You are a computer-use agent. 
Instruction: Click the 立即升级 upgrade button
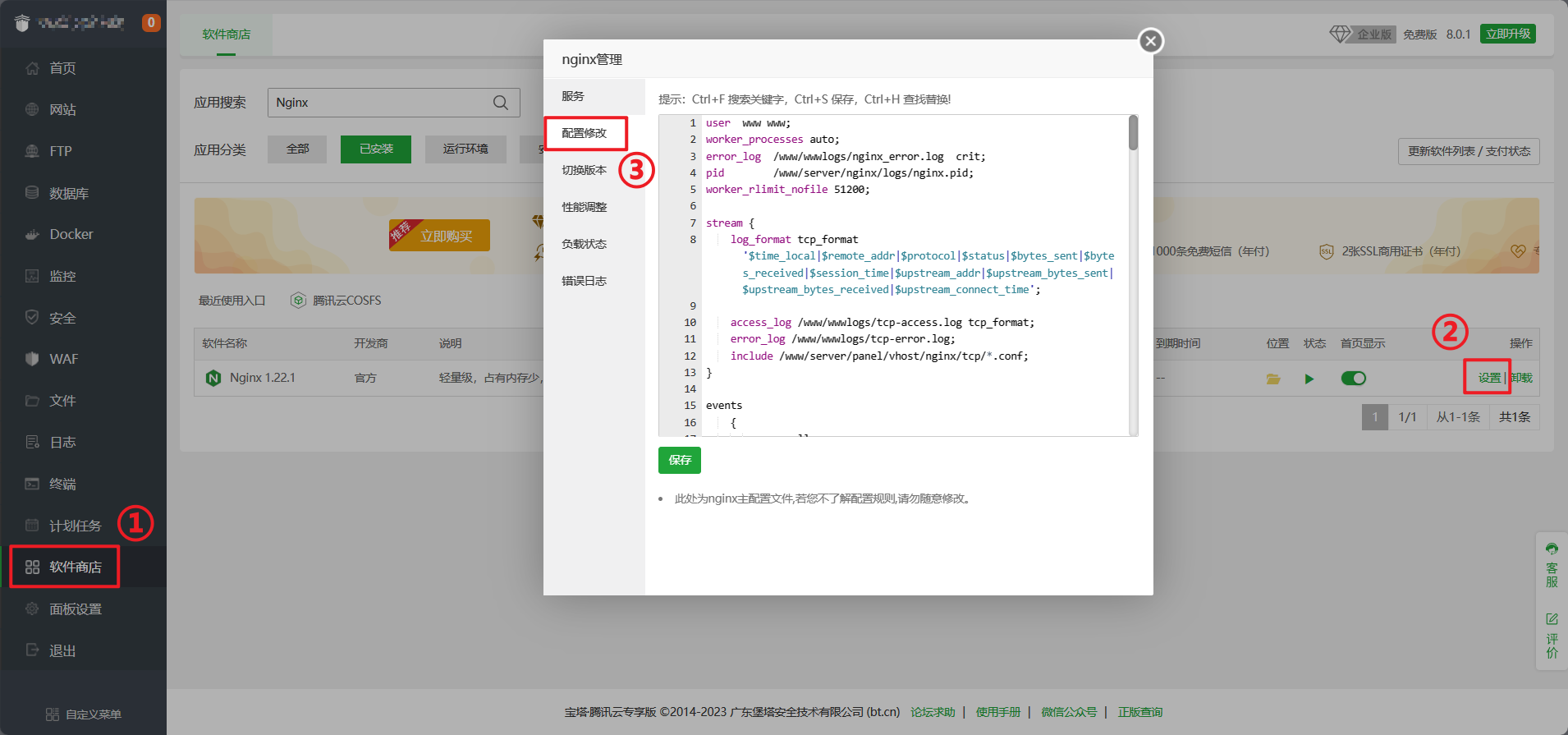[x=1508, y=34]
